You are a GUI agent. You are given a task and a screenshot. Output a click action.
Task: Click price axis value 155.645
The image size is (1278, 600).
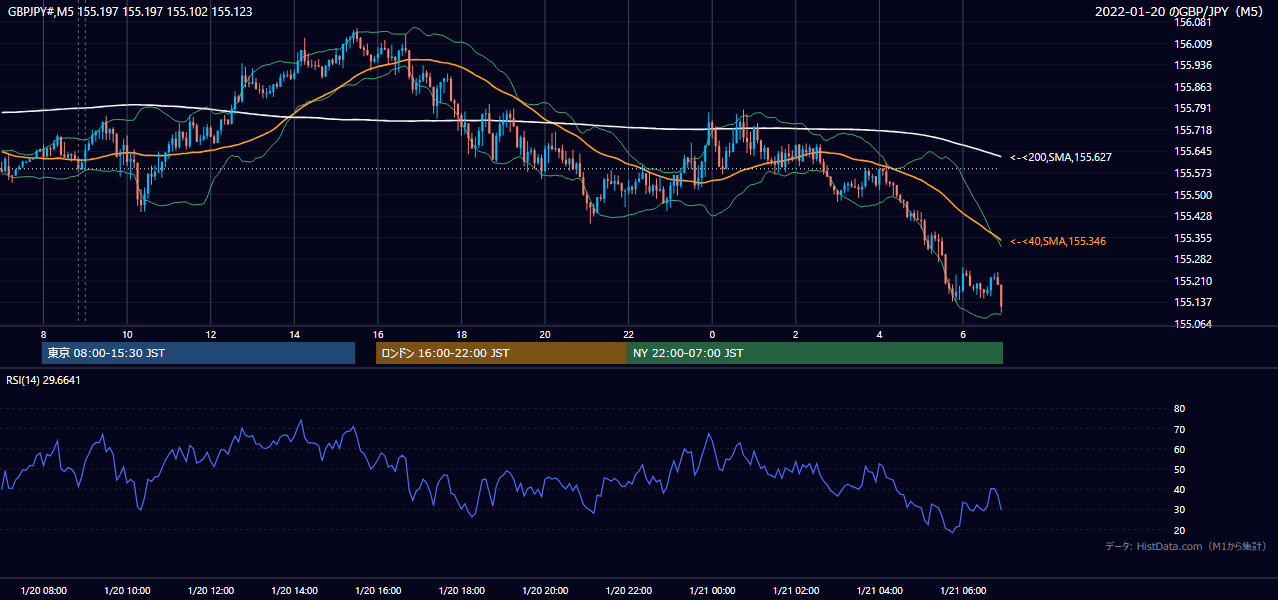click(x=1193, y=152)
